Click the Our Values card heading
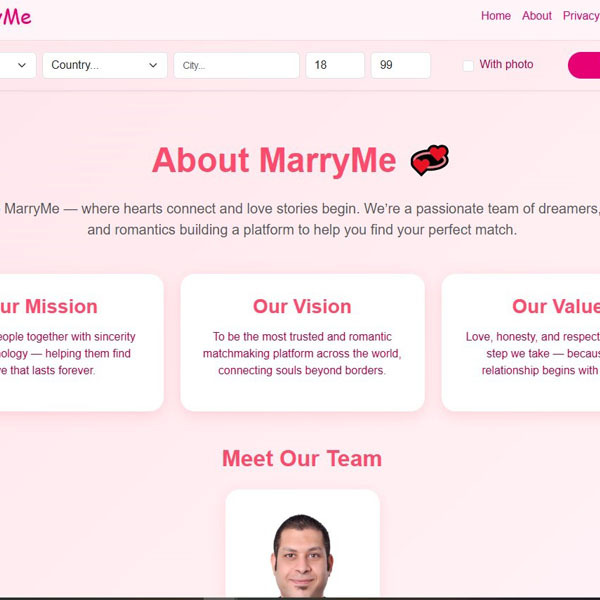Screen dimensions: 600x600 tap(556, 307)
